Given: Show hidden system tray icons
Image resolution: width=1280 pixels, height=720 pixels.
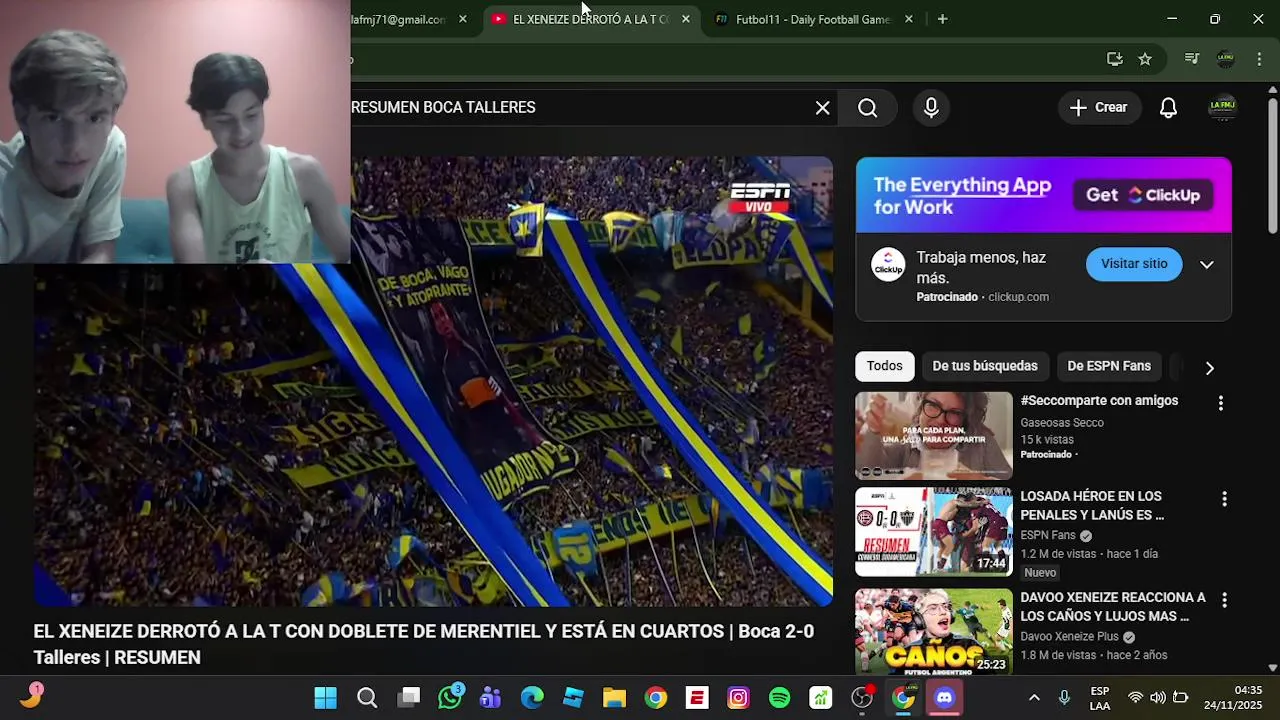Looking at the screenshot, I should tap(1034, 698).
